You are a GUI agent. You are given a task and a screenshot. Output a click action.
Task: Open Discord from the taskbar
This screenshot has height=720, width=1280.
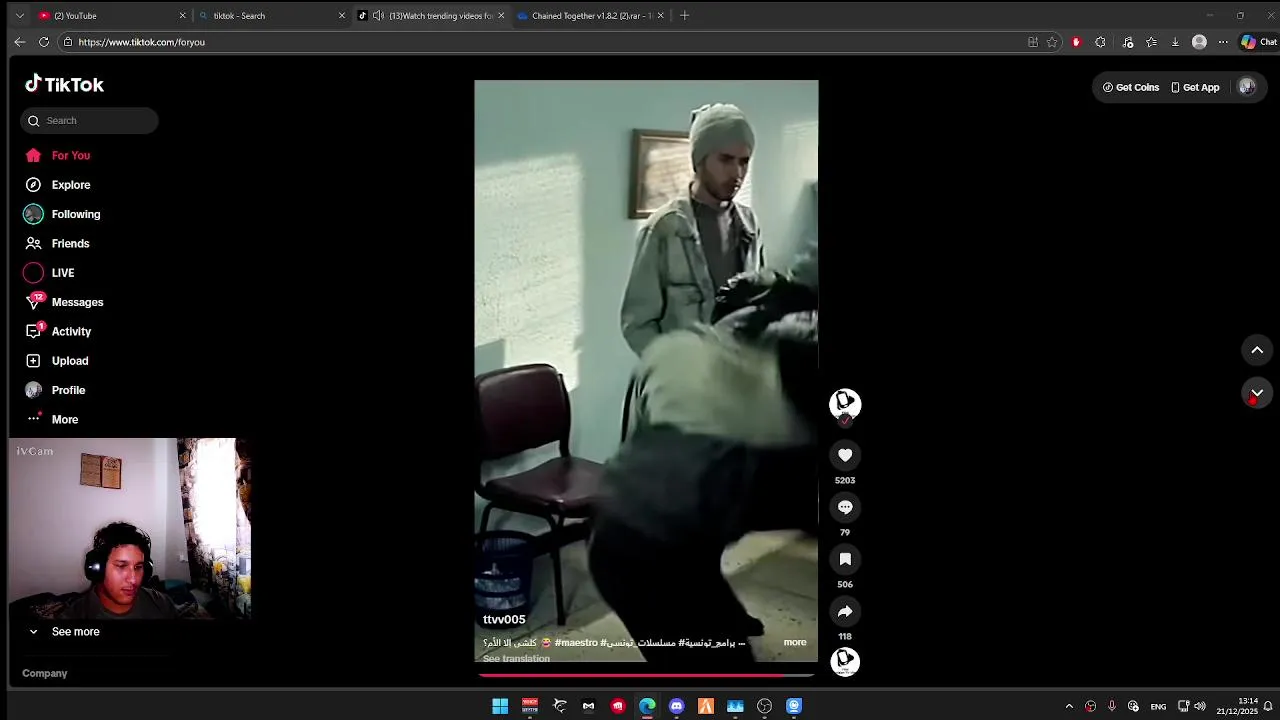(x=677, y=706)
